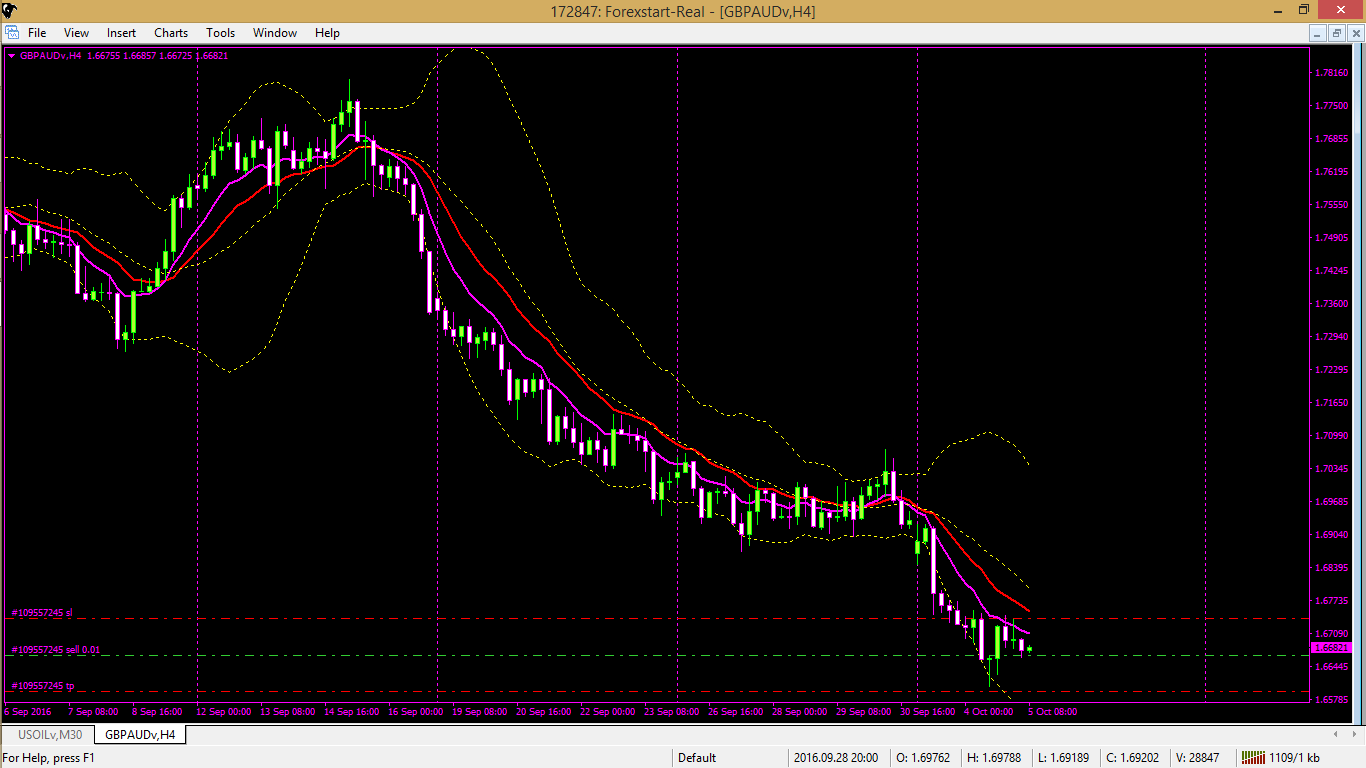Select the GBPAUDv,H4 chart tab
This screenshot has width=1366, height=768.
tap(140, 735)
